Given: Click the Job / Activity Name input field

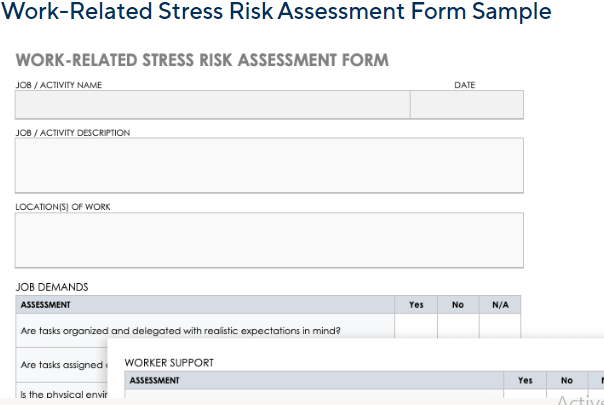Looking at the screenshot, I should click(x=213, y=104).
